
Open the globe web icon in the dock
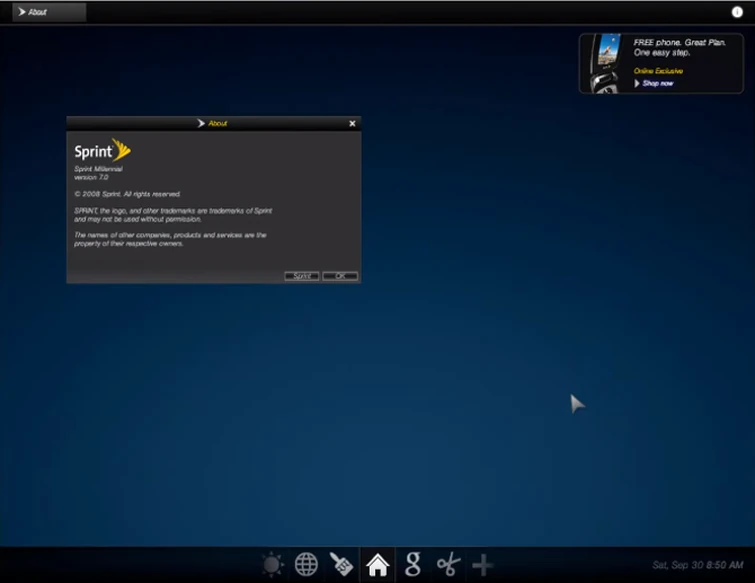pos(306,564)
